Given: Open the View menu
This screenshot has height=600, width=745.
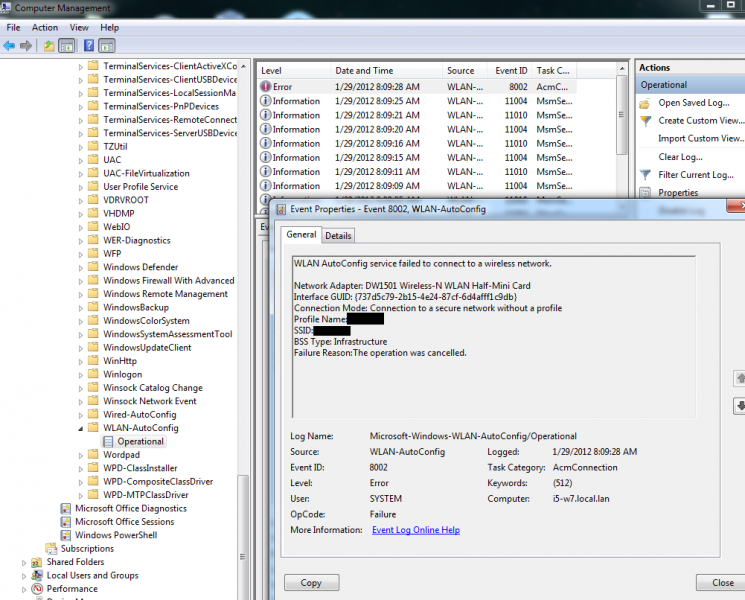Looking at the screenshot, I should (x=79, y=28).
